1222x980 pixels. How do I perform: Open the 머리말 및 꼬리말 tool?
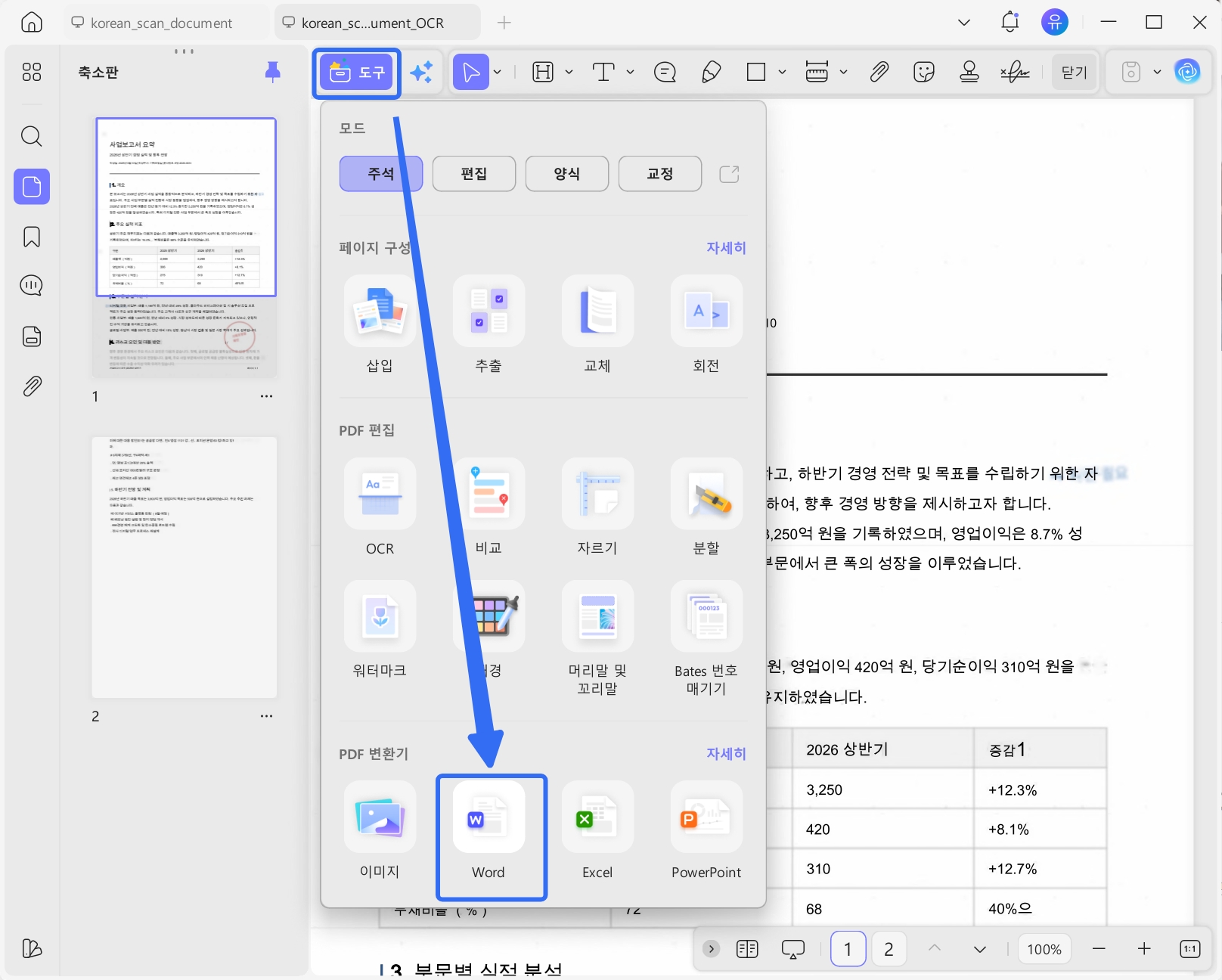(x=597, y=639)
